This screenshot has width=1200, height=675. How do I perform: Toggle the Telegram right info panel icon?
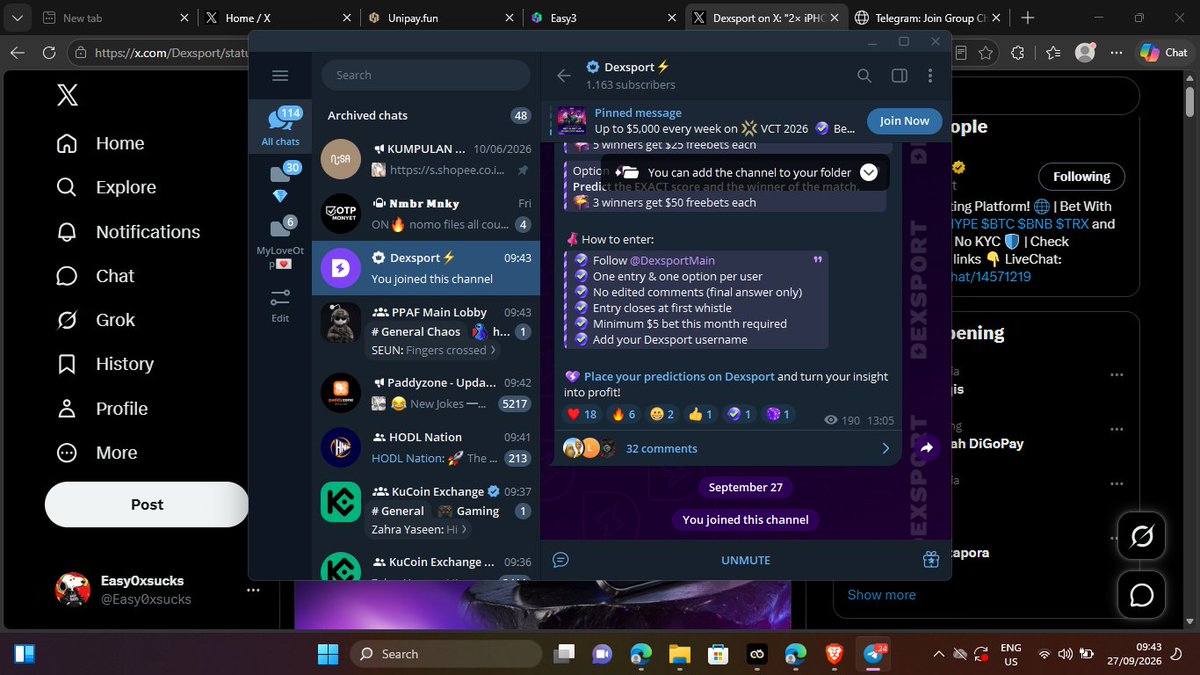pos(899,75)
